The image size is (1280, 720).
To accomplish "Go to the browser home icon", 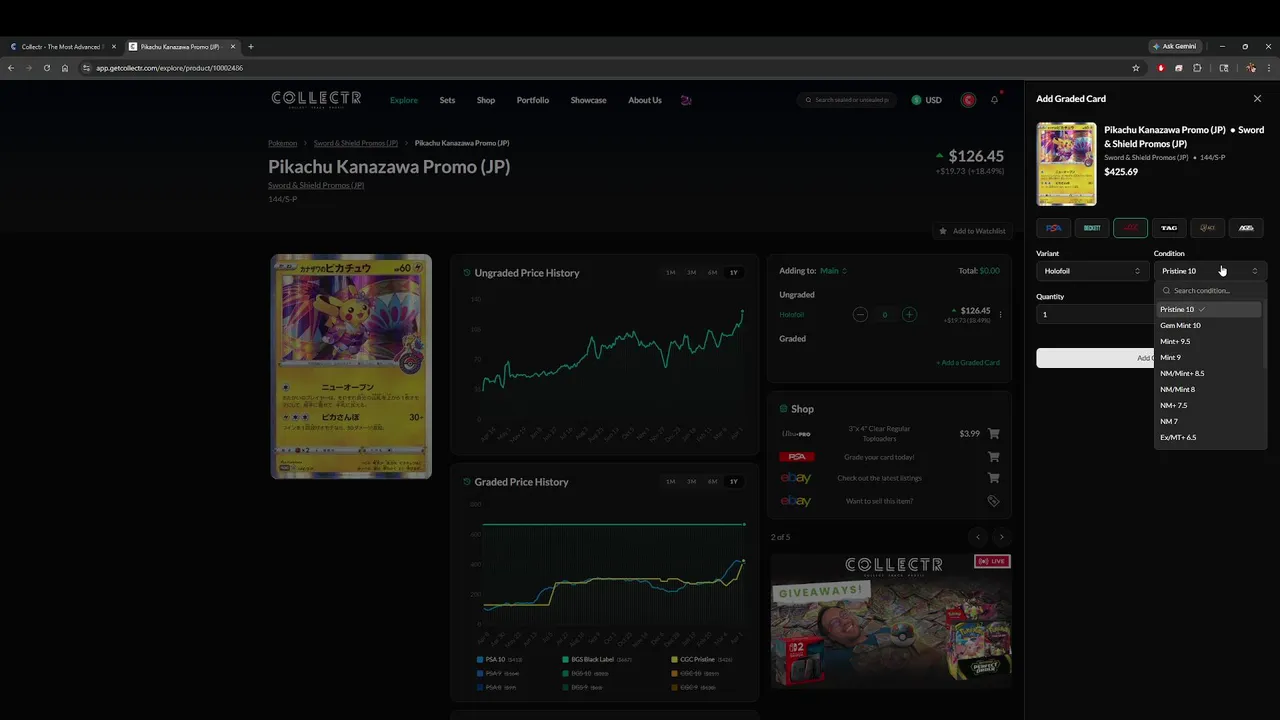I will coord(65,68).
